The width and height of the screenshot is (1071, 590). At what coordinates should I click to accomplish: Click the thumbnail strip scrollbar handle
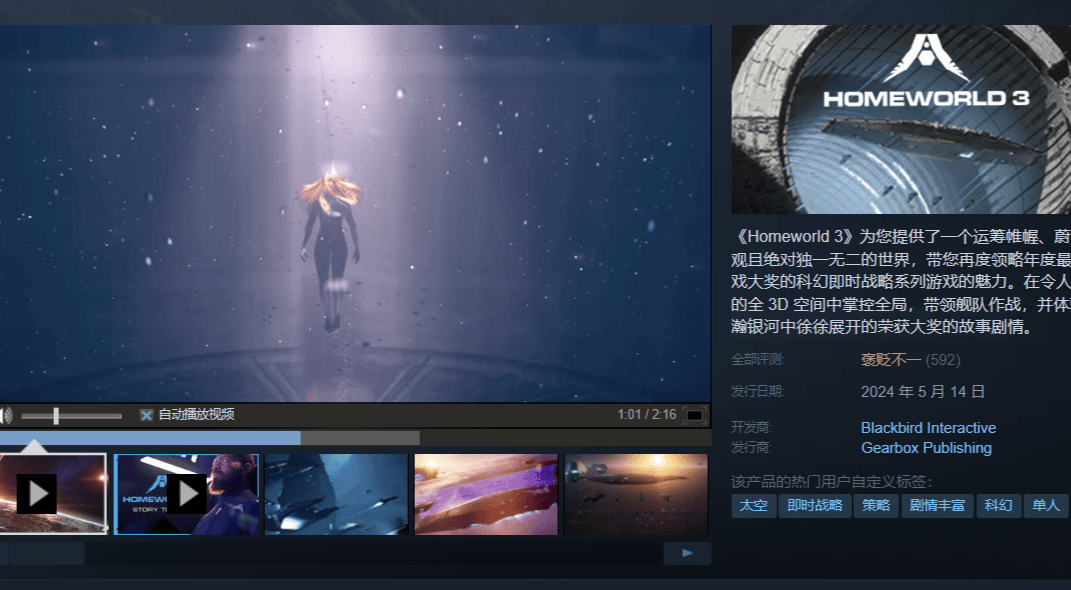pyautogui.click(x=46, y=553)
